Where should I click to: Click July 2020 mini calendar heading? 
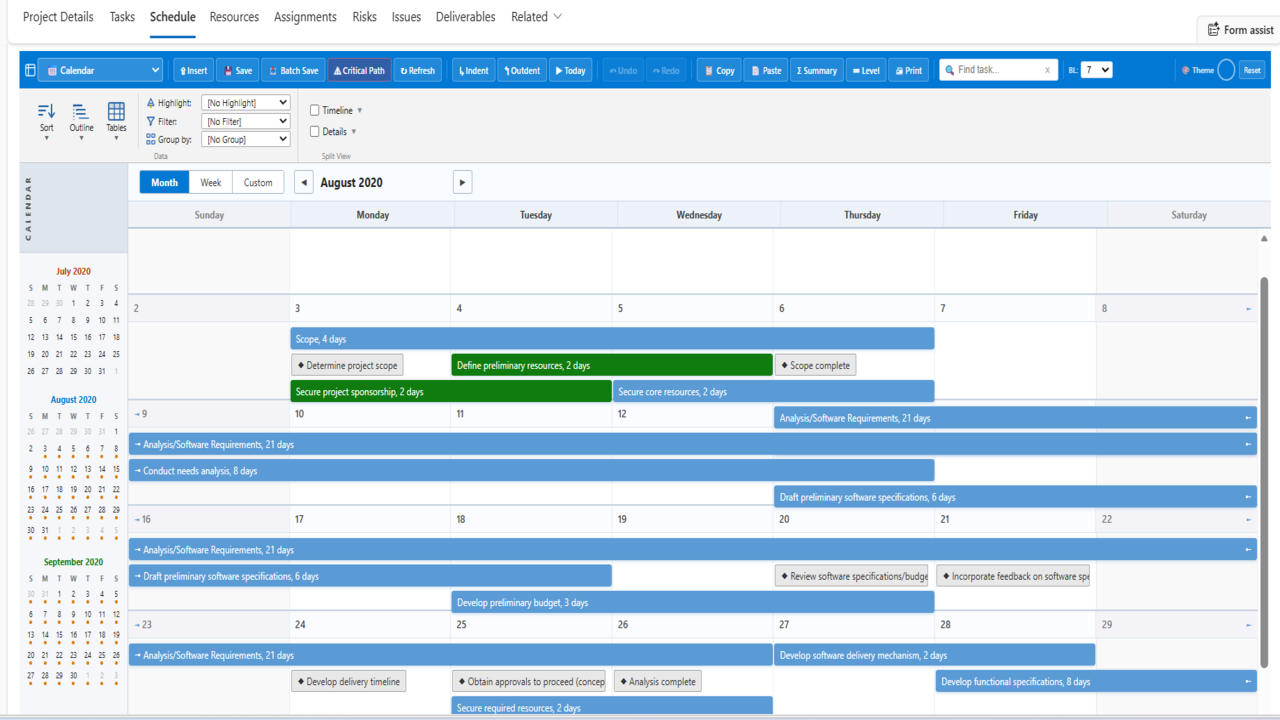point(73,272)
